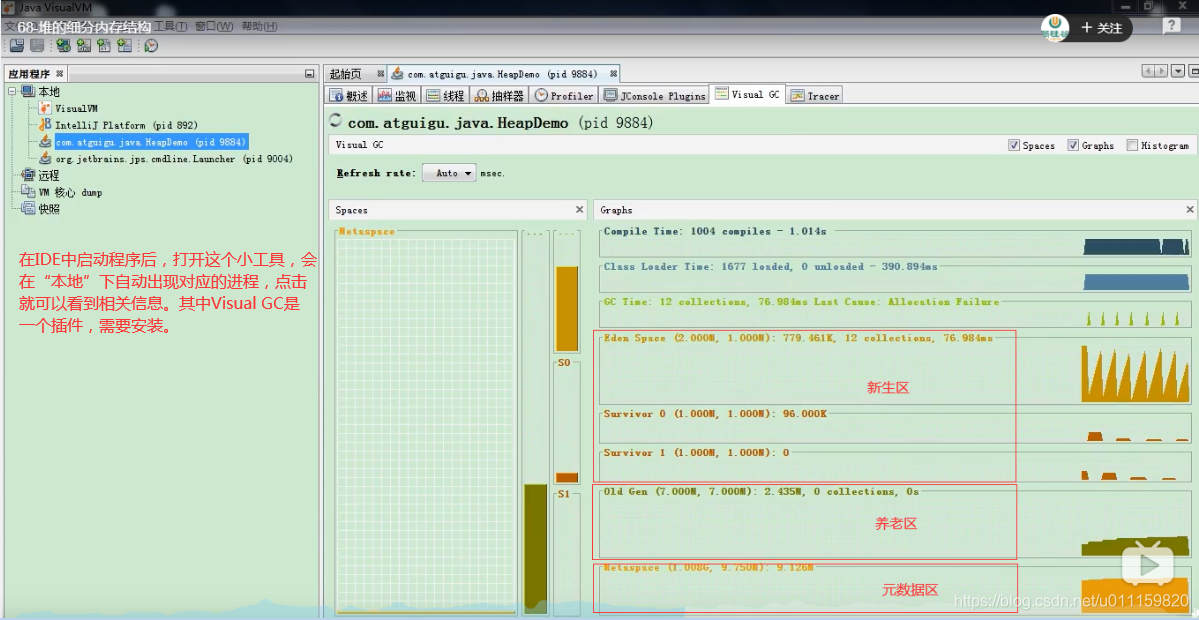Click the Metaspace grid in Spaces
Screen dimensions: 1199x620
(426, 424)
